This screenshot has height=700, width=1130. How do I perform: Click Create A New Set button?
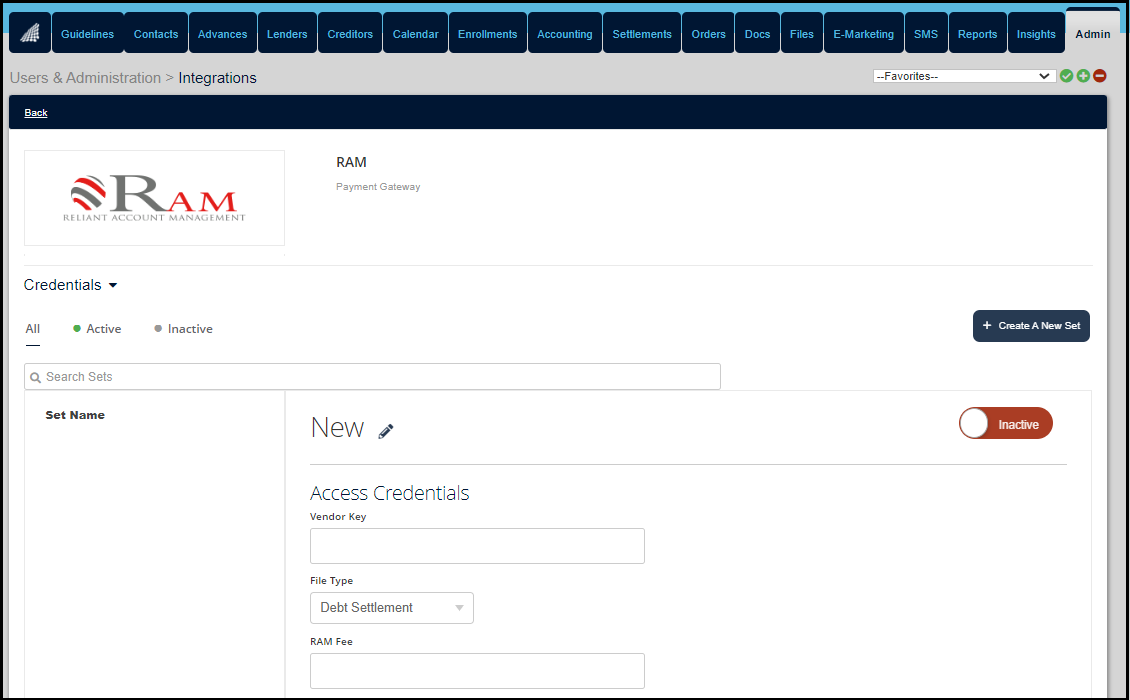click(x=1031, y=326)
